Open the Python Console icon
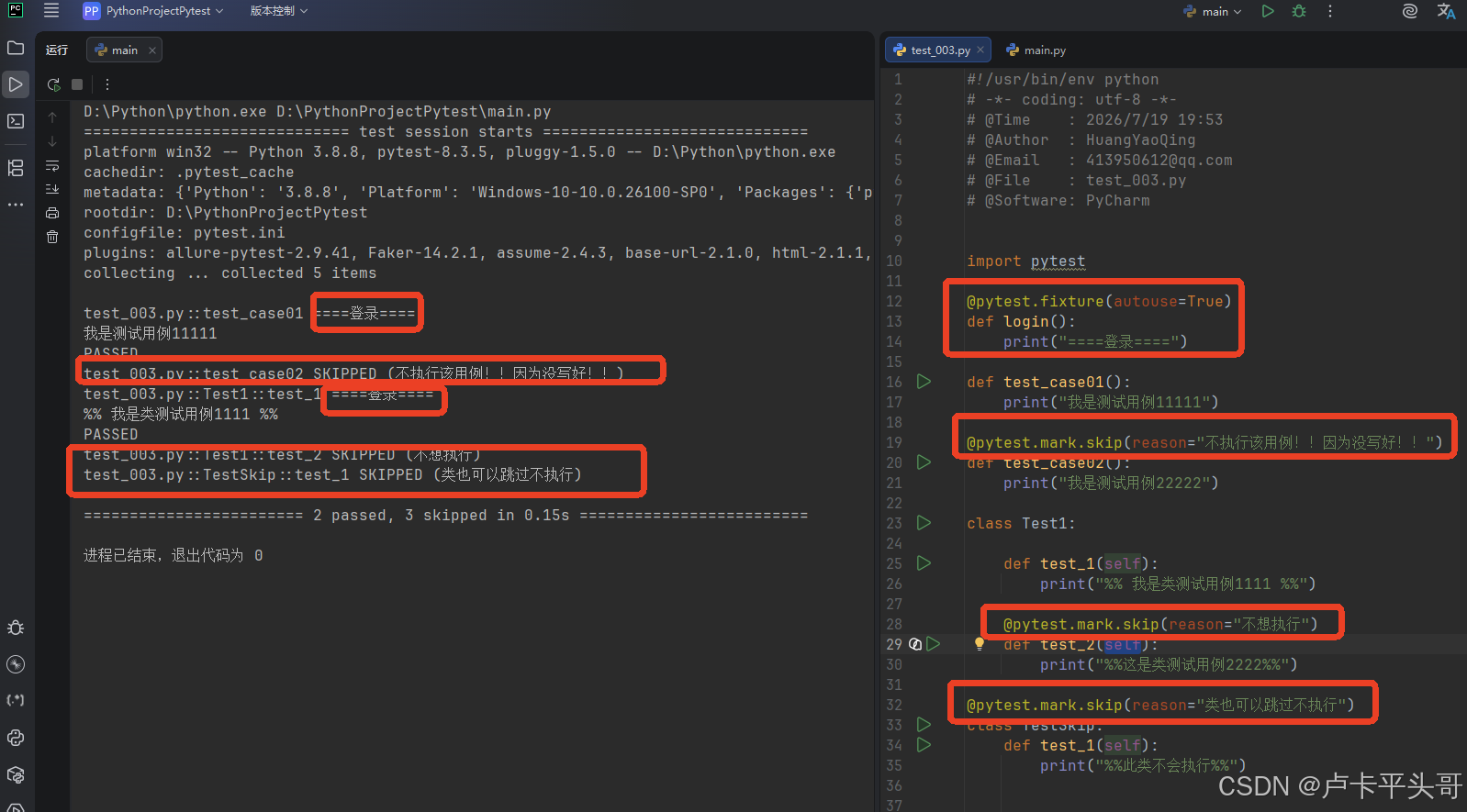 (16, 738)
